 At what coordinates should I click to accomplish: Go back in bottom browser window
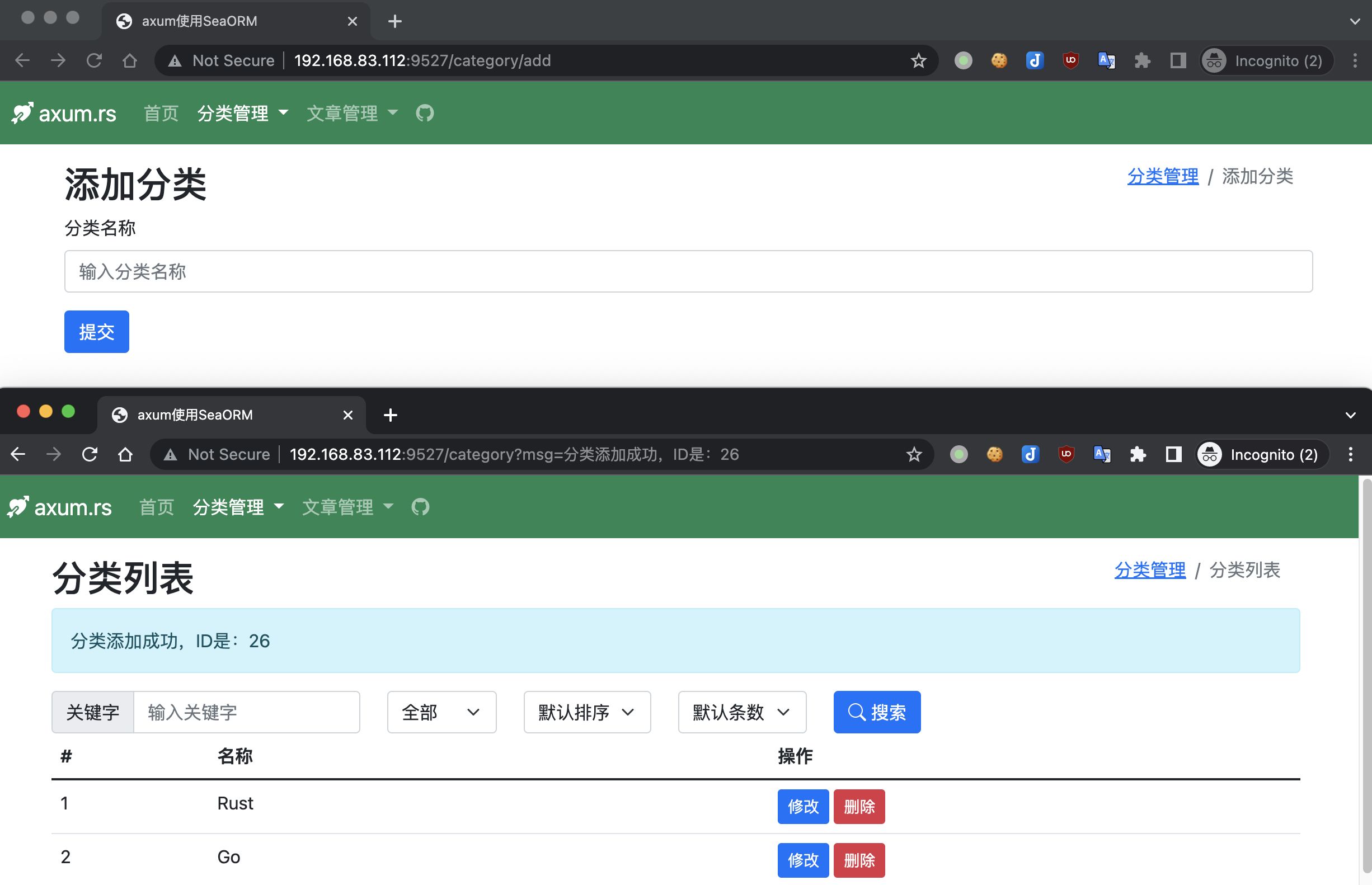[x=17, y=454]
